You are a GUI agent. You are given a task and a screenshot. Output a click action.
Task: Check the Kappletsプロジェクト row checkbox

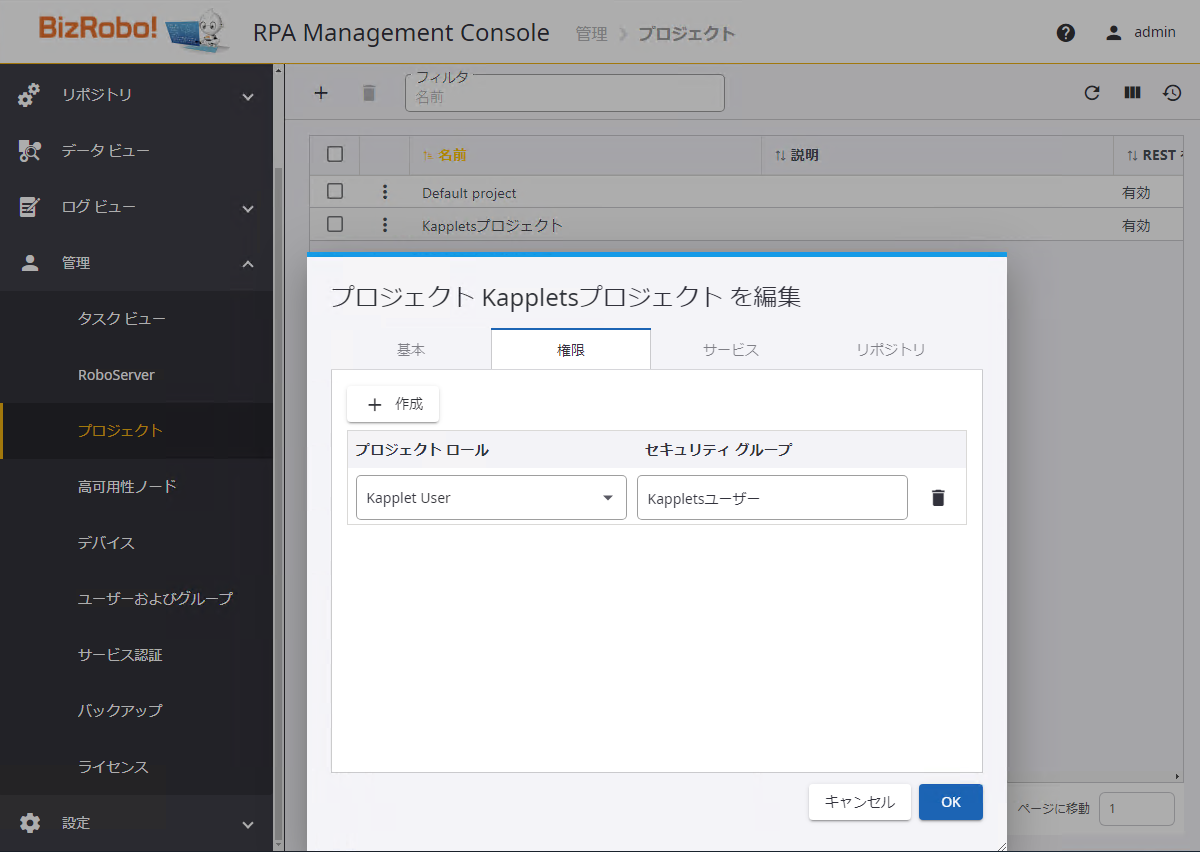[x=335, y=224]
